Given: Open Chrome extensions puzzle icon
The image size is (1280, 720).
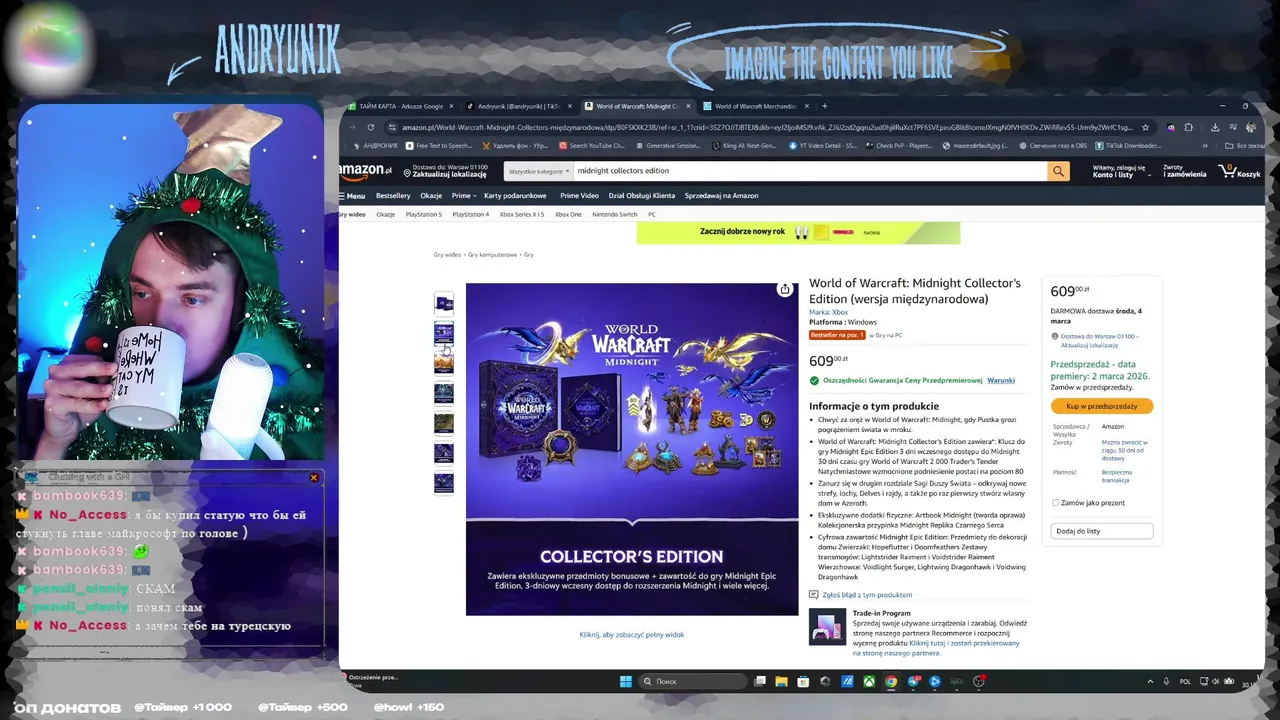Looking at the screenshot, I should 1188,127.
